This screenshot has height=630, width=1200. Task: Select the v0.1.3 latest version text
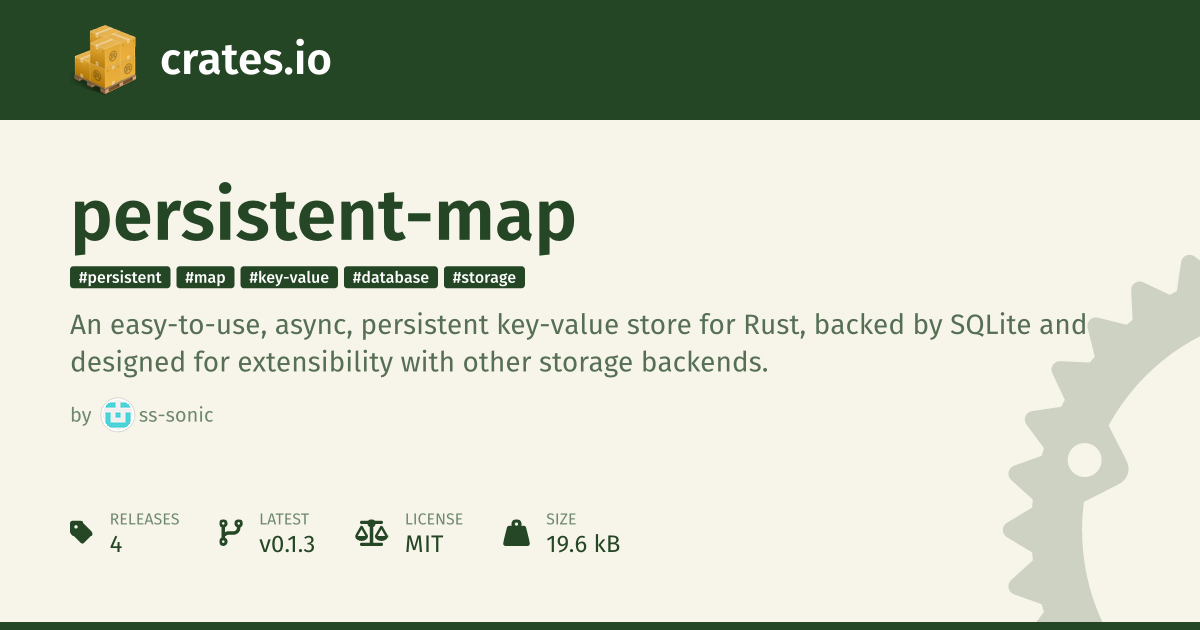pos(287,544)
